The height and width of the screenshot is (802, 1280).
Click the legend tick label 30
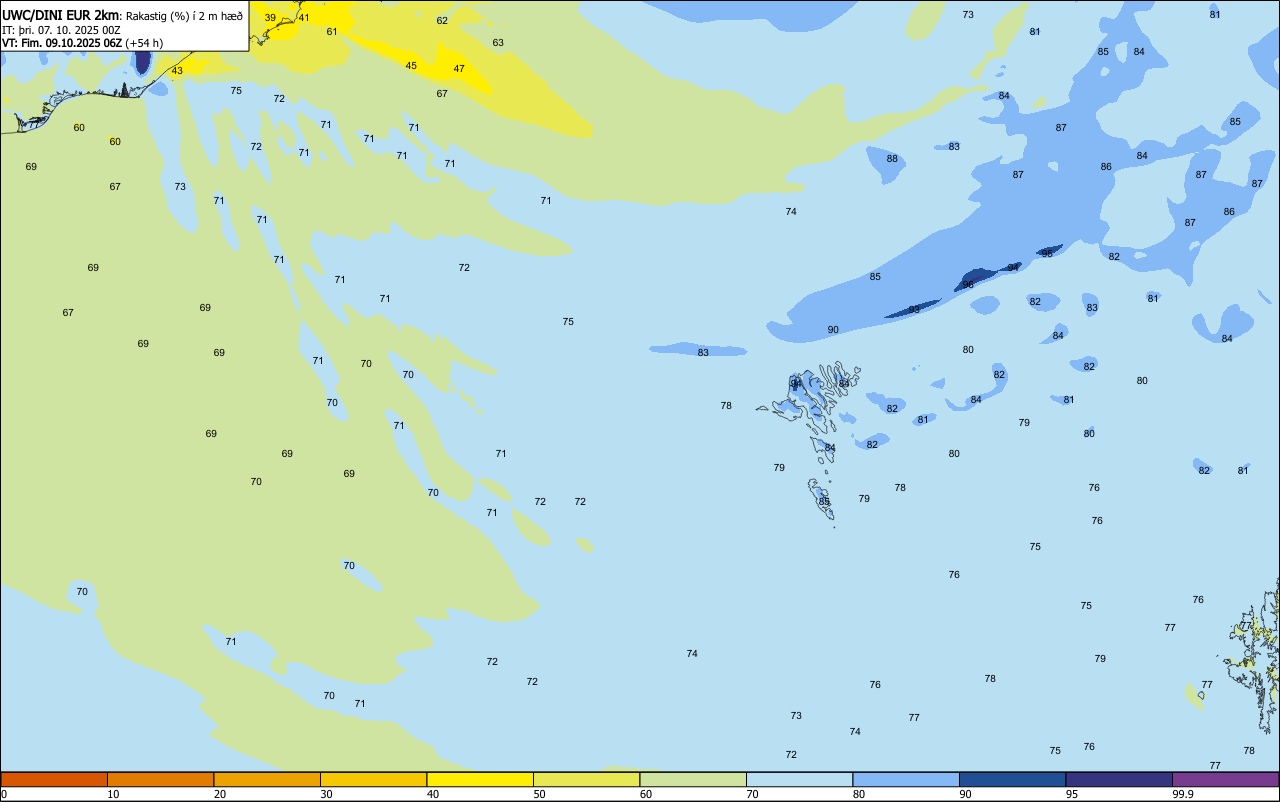click(x=326, y=794)
